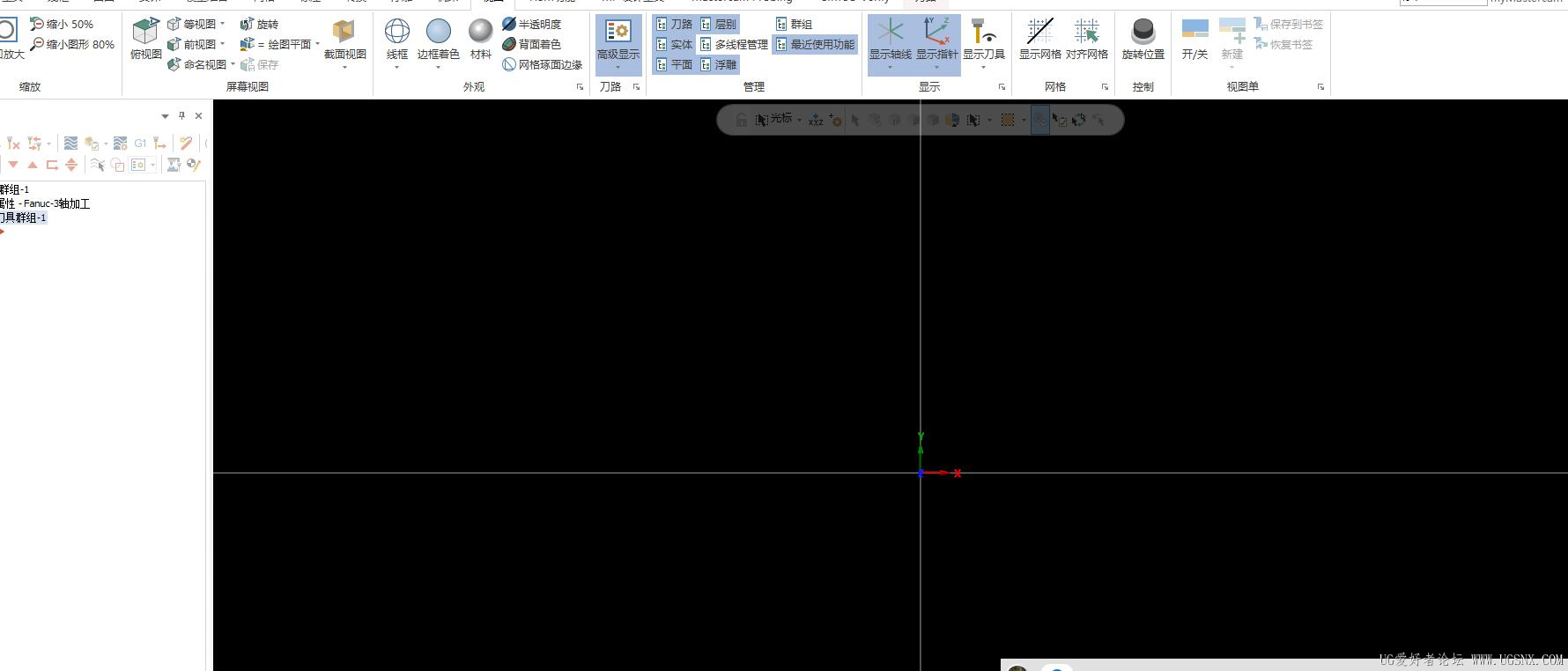The height and width of the screenshot is (671, 1568).
Task: Open Viewsheets (视图单) group dialog launcher
Action: (x=1320, y=86)
